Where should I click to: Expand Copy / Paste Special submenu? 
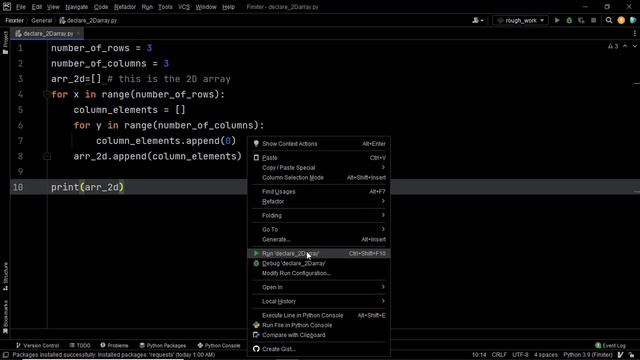(x=319, y=168)
